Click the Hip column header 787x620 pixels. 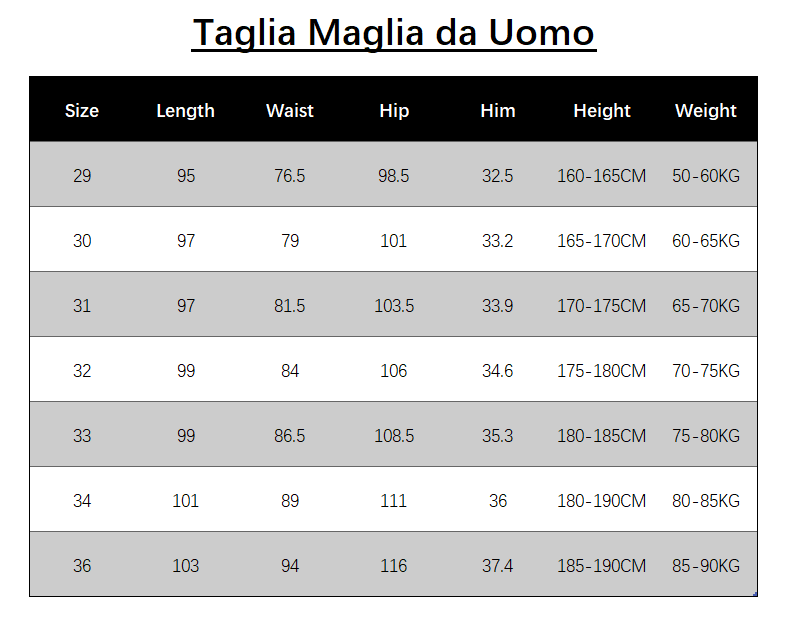394,111
